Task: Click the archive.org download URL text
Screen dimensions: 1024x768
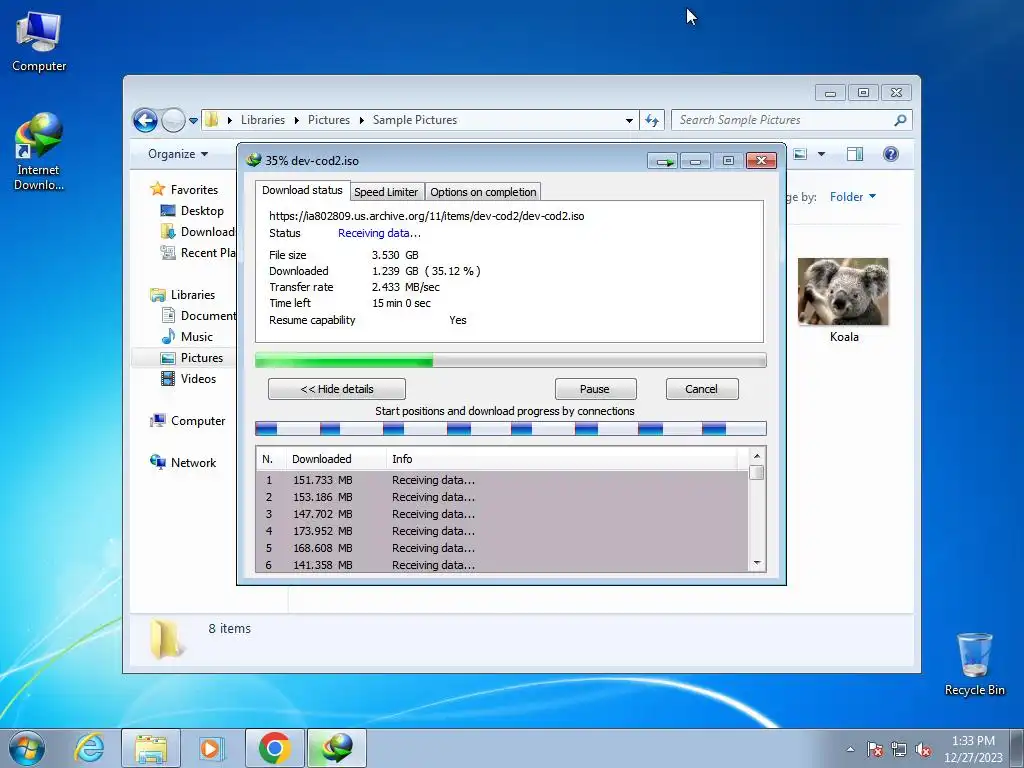Action: [426, 216]
